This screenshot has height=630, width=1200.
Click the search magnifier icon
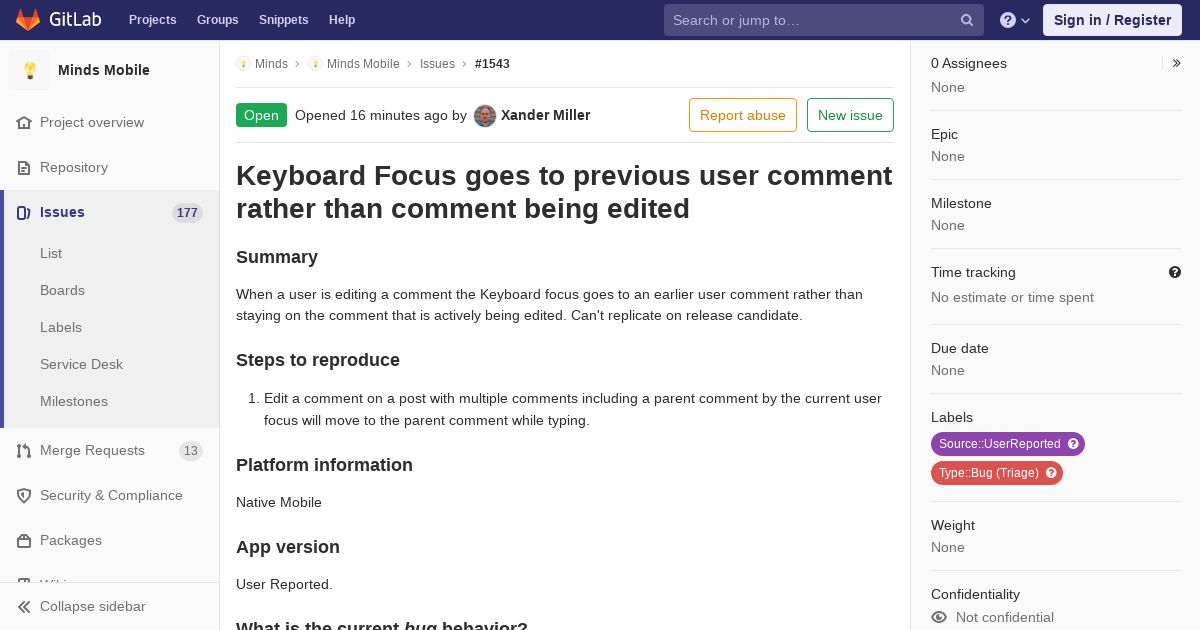click(967, 20)
